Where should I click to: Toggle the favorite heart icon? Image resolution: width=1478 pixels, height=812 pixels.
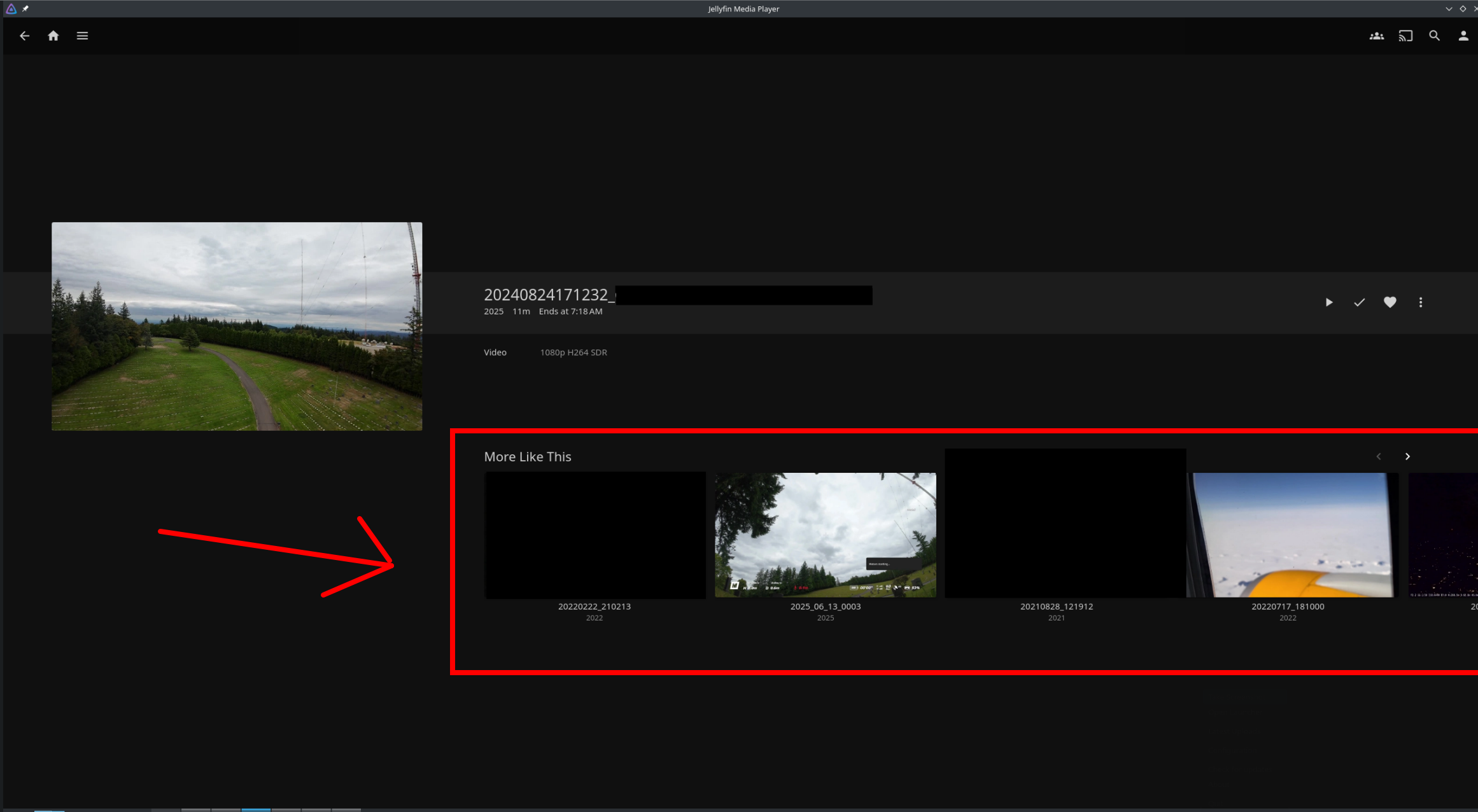(1390, 302)
